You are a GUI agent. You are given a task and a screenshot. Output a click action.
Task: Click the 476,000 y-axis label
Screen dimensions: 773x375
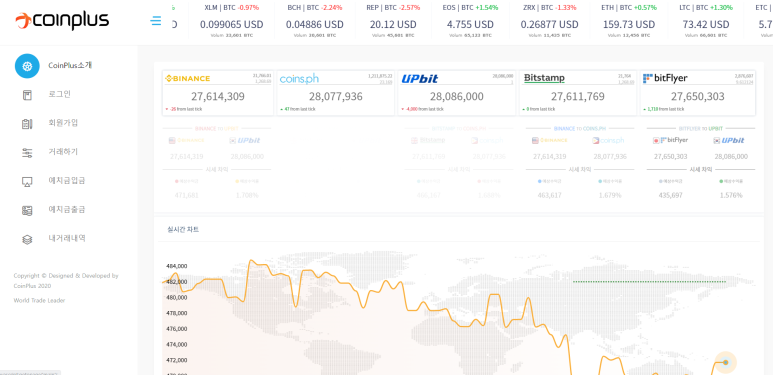click(176, 329)
